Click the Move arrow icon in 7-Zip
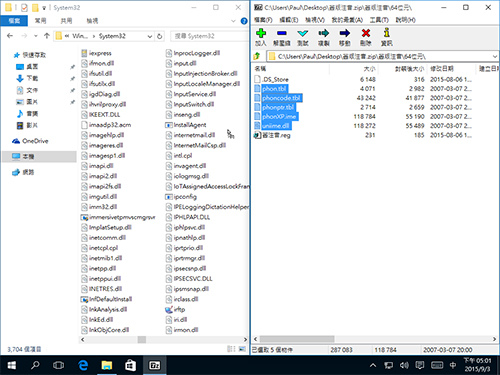The height and width of the screenshot is (375, 500). (x=345, y=33)
